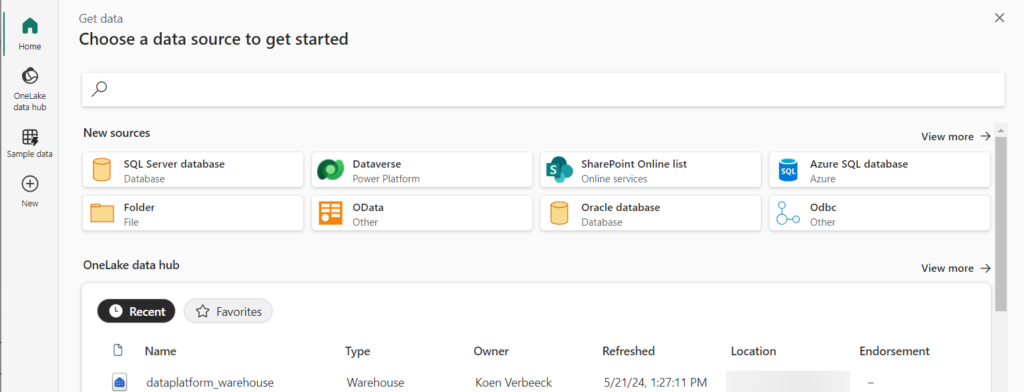View more New sources
Viewport: 1024px width, 392px height.
[x=956, y=137]
